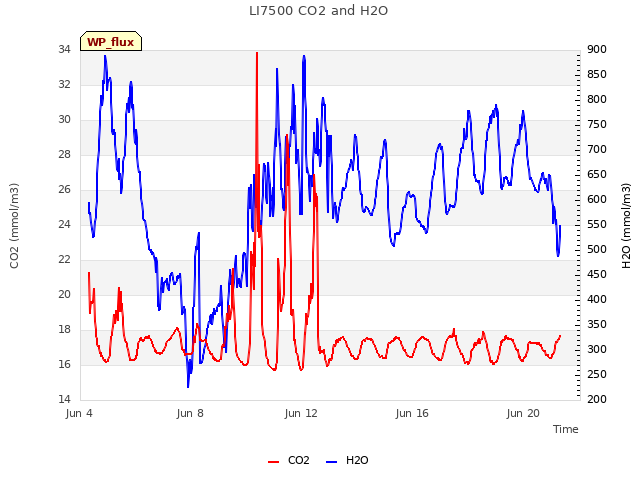Click the Jun 12 date tick

pyautogui.click(x=301, y=413)
